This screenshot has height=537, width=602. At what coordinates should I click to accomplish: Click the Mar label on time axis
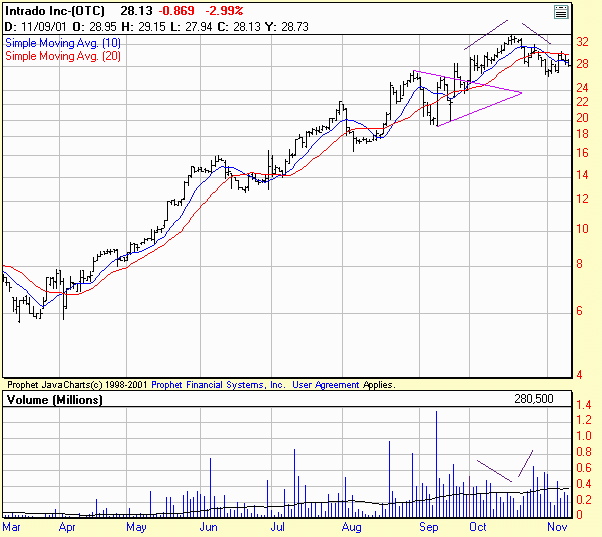(x=12, y=527)
